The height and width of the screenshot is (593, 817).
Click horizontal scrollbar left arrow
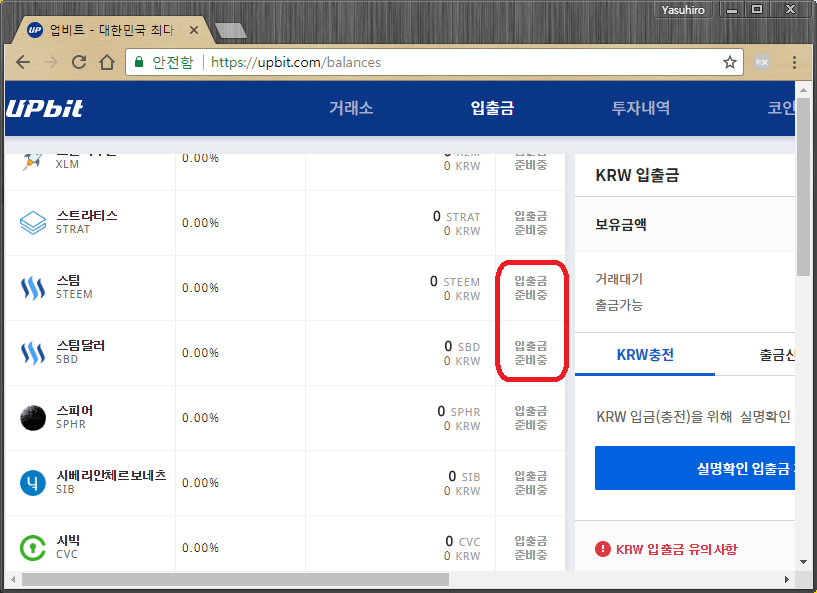coord(13,579)
